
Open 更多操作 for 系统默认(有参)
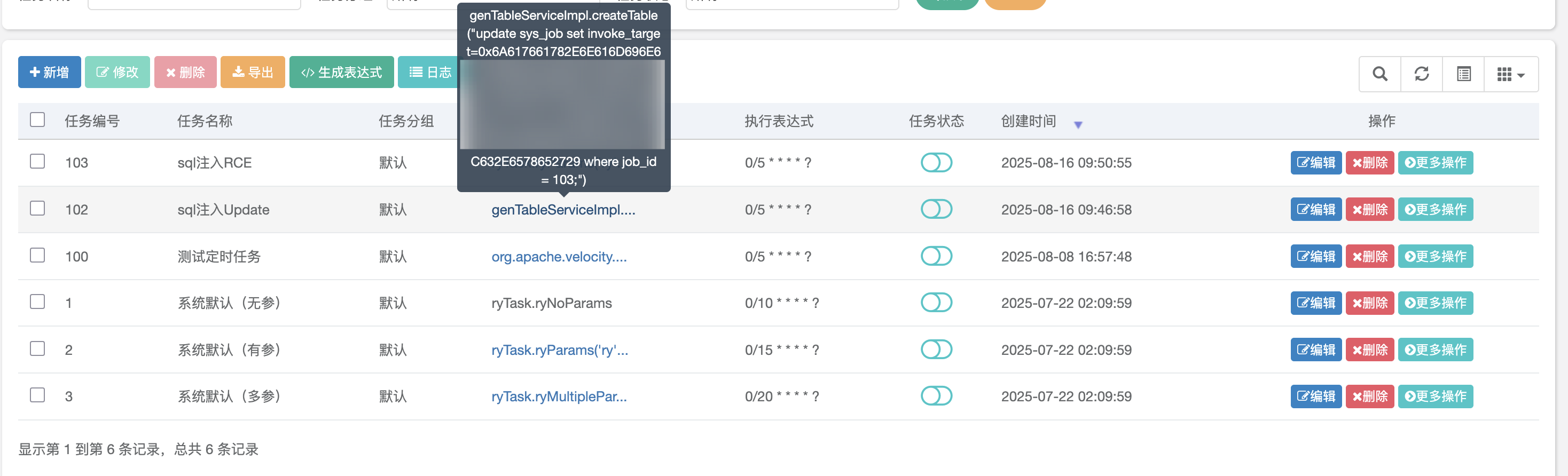1436,350
